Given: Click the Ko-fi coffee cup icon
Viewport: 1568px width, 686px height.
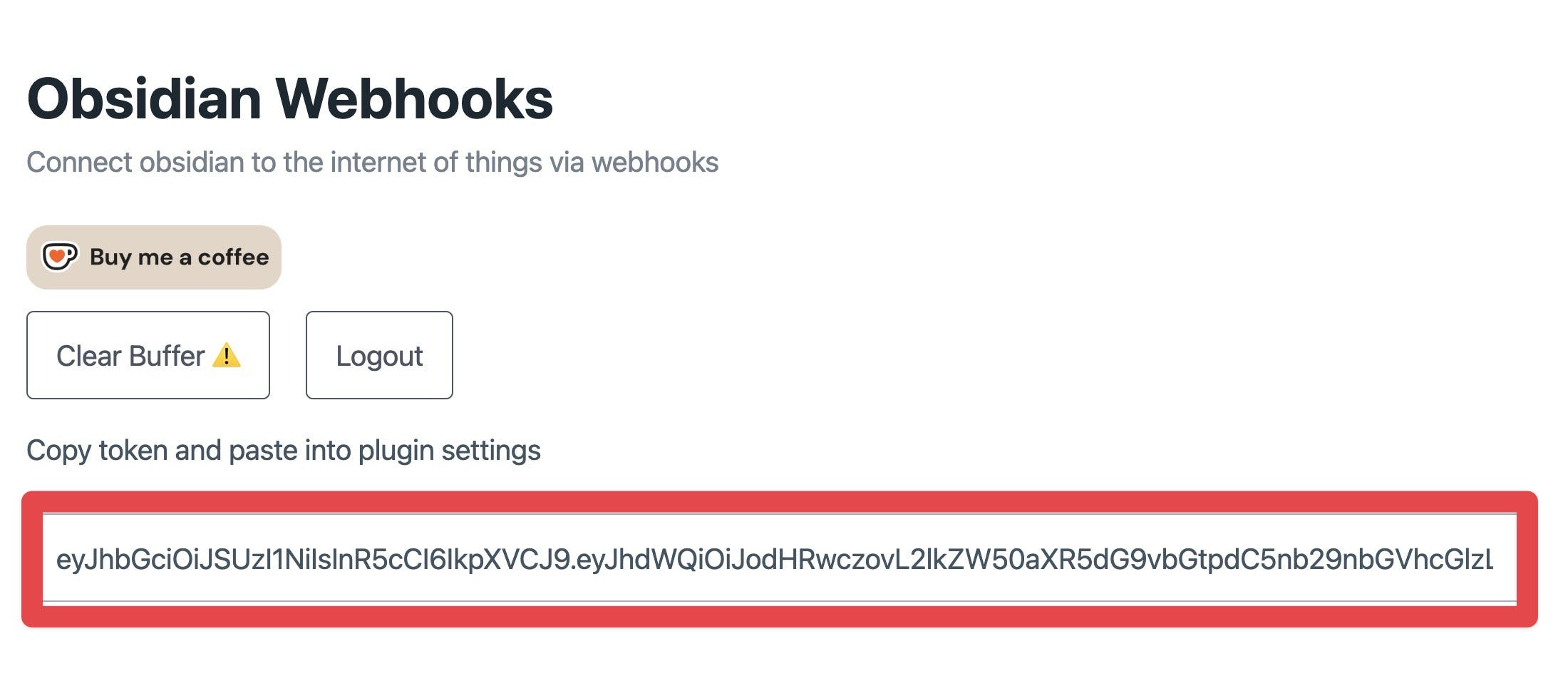Looking at the screenshot, I should click(x=60, y=257).
